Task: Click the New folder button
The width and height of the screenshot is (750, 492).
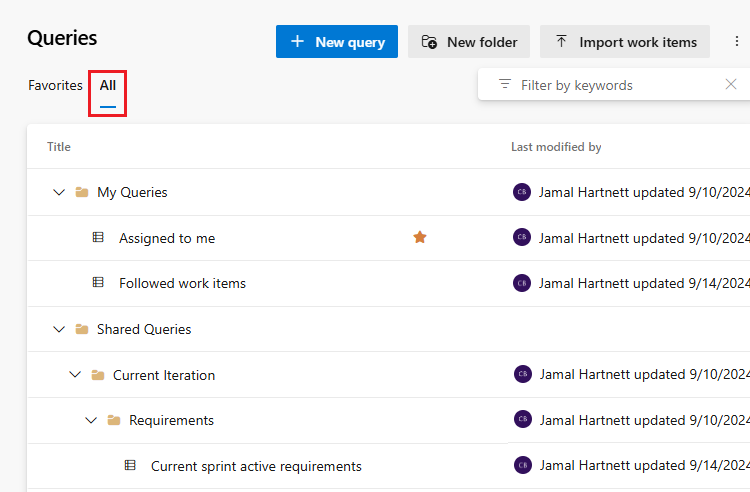Action: [x=469, y=42]
